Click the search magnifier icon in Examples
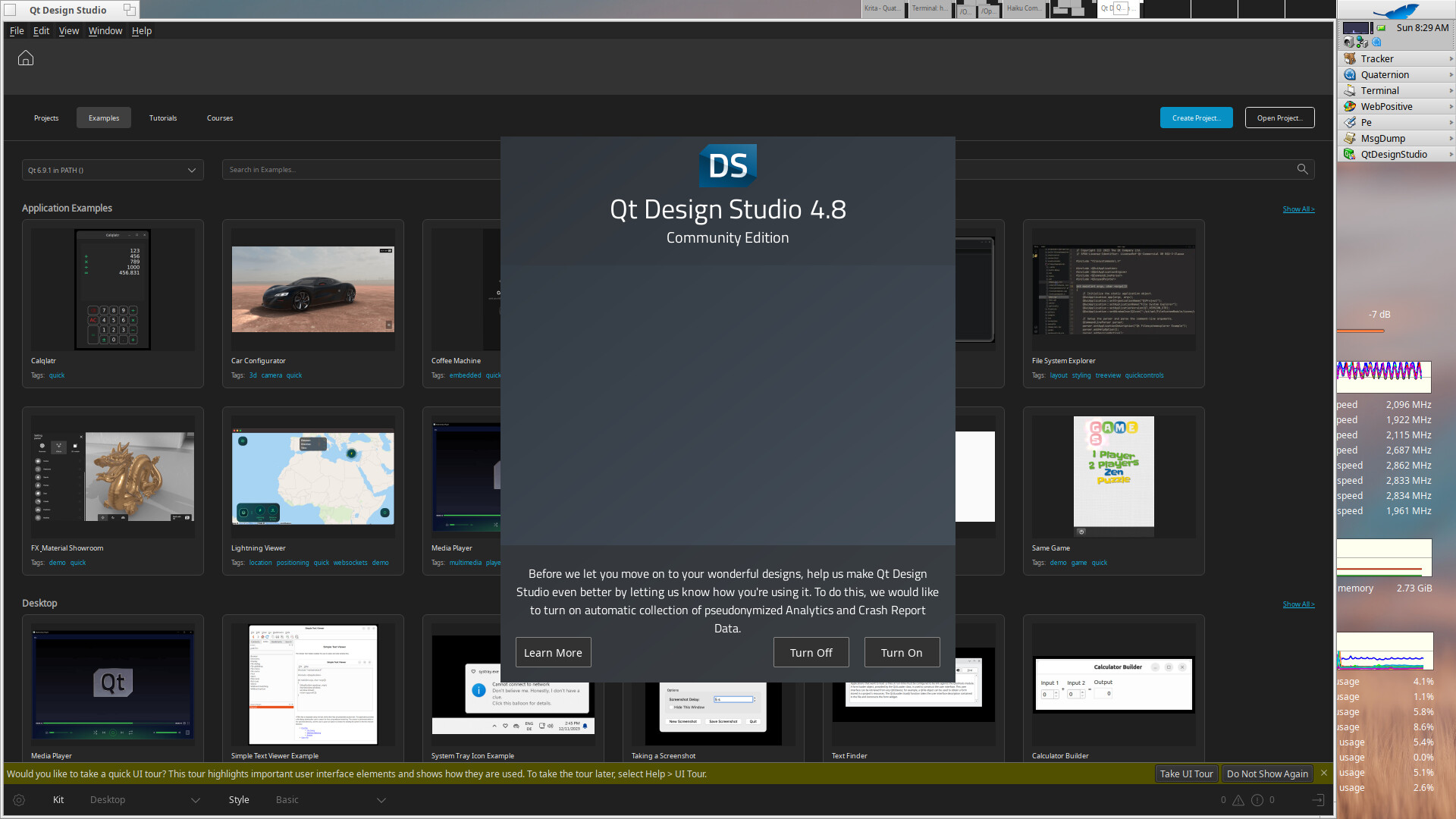The width and height of the screenshot is (1456, 819). click(1302, 169)
